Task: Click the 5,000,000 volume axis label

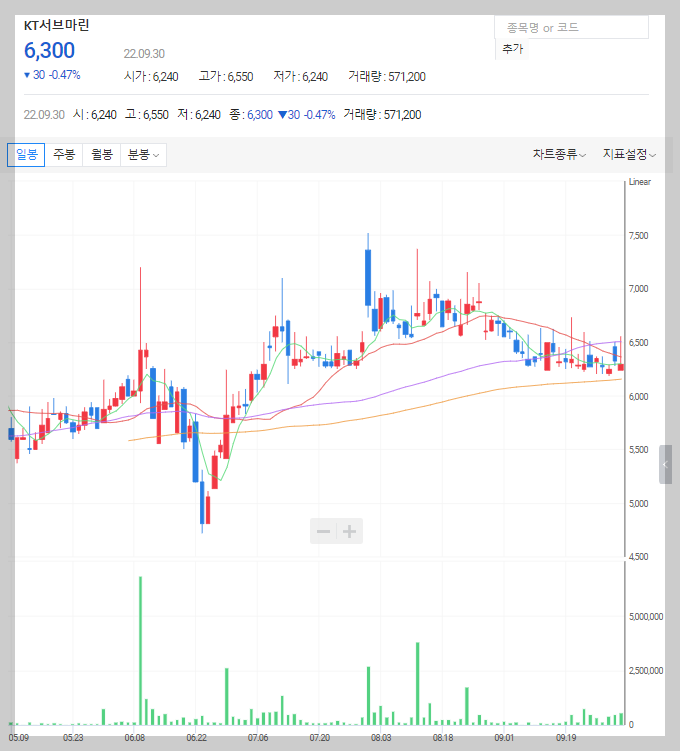Action: pyautogui.click(x=646, y=617)
